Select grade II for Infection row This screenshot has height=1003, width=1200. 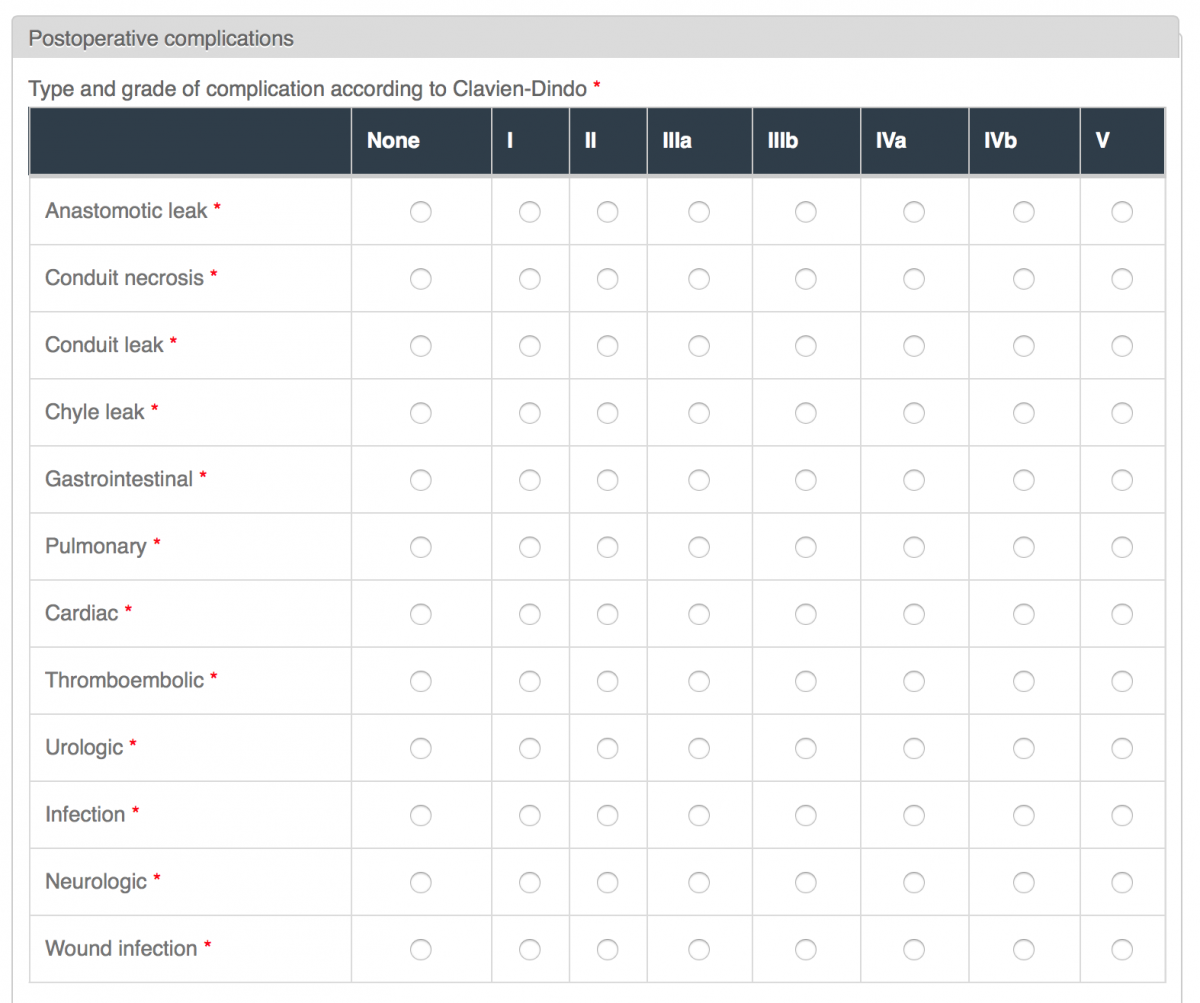click(607, 815)
